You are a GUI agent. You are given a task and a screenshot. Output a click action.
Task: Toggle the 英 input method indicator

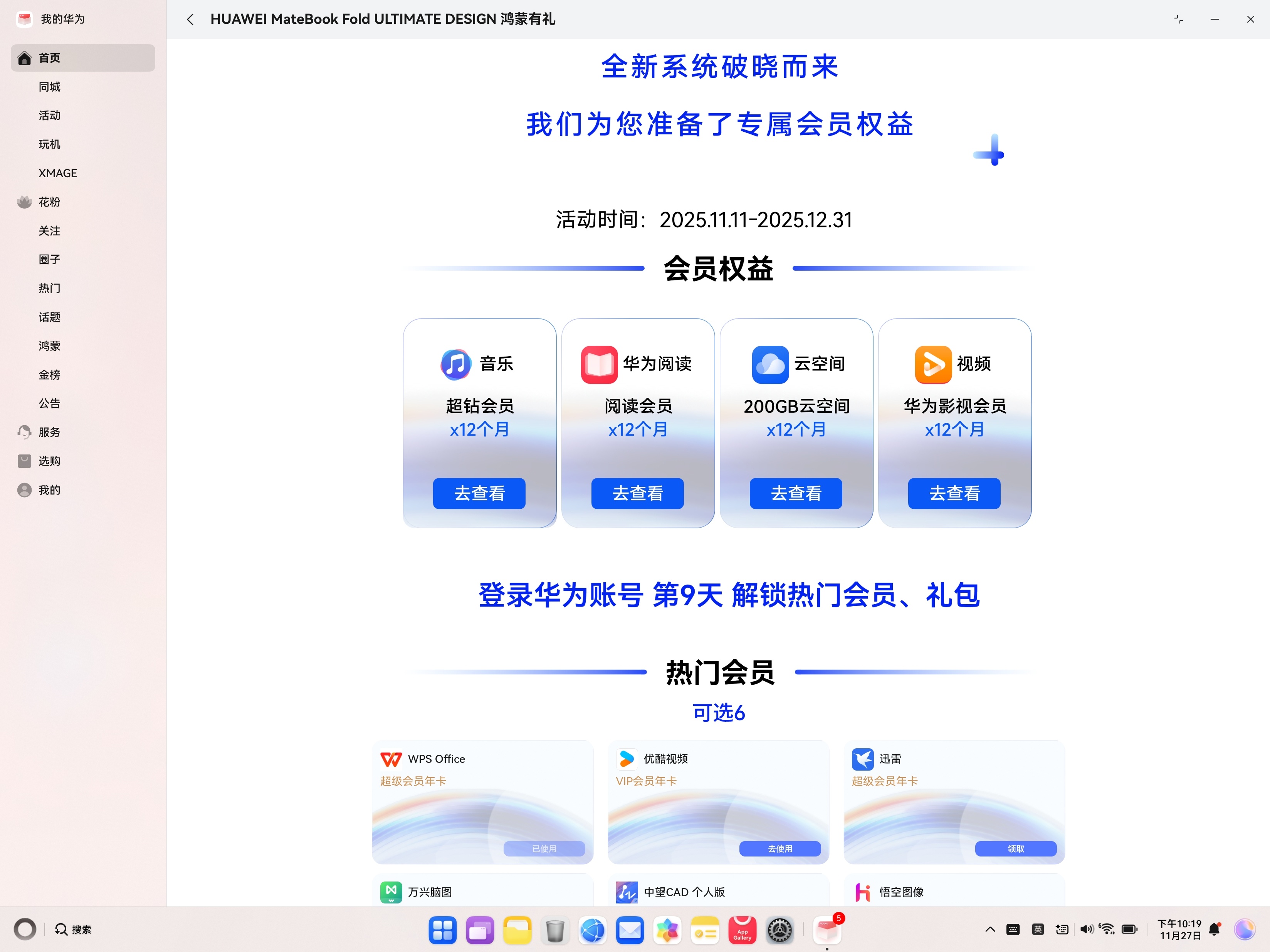click(x=1038, y=929)
